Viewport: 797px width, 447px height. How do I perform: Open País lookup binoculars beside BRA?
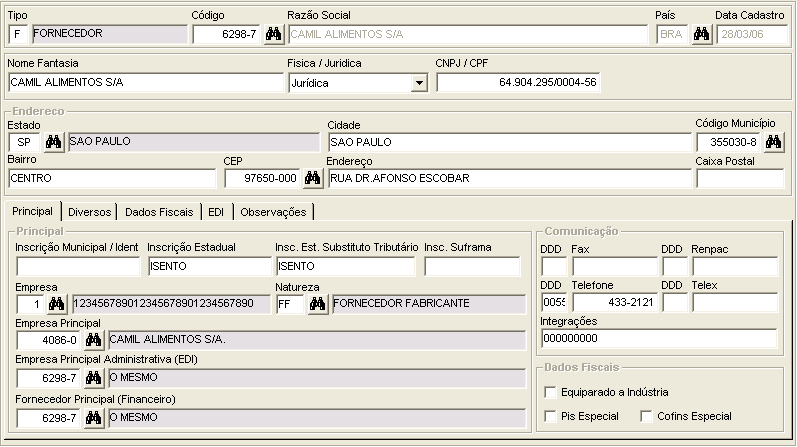(x=701, y=34)
